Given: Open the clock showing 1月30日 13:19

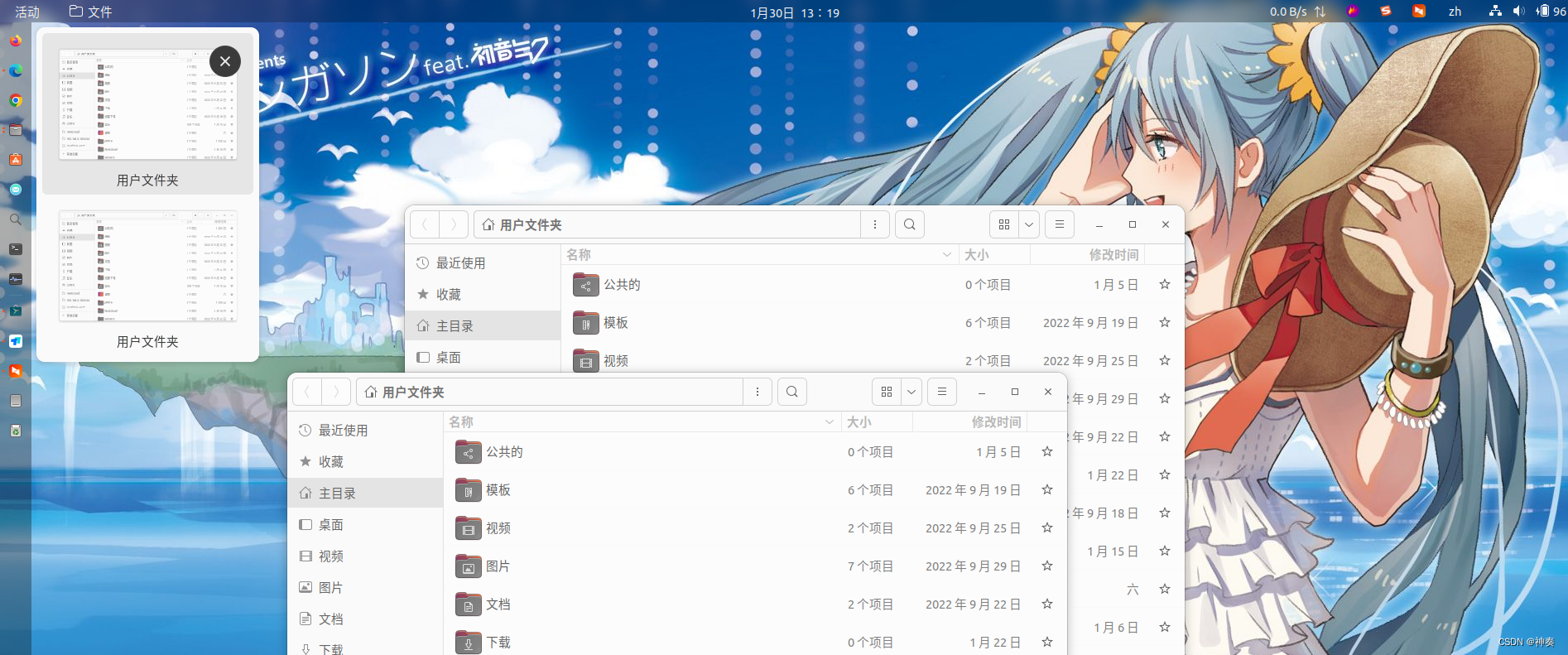Looking at the screenshot, I should 795,12.
